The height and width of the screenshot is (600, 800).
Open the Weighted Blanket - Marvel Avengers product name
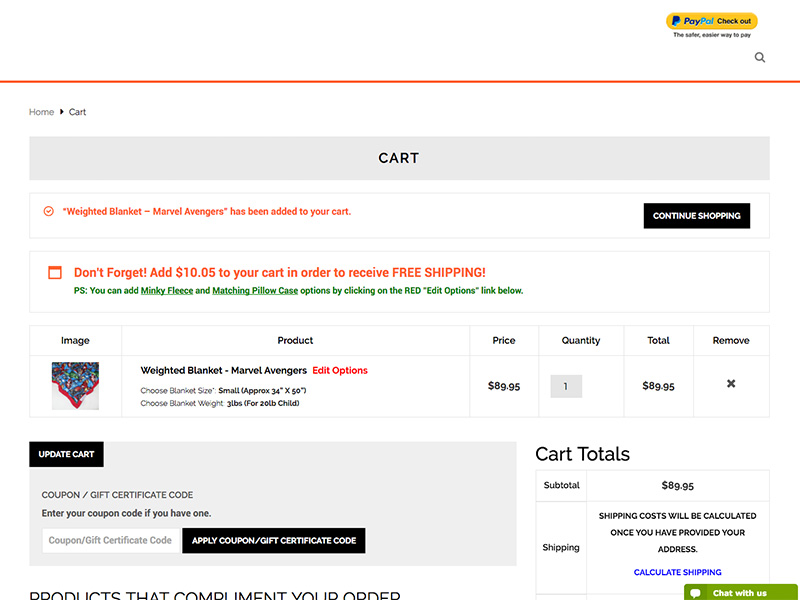pyautogui.click(x=223, y=370)
